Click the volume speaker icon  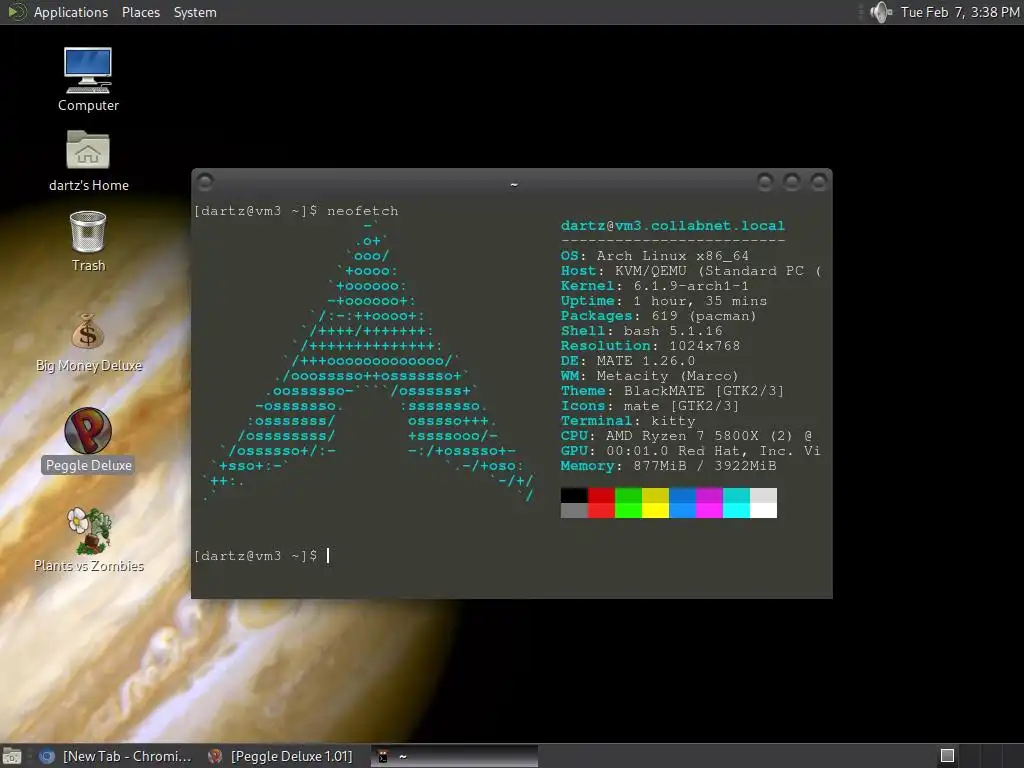[880, 12]
